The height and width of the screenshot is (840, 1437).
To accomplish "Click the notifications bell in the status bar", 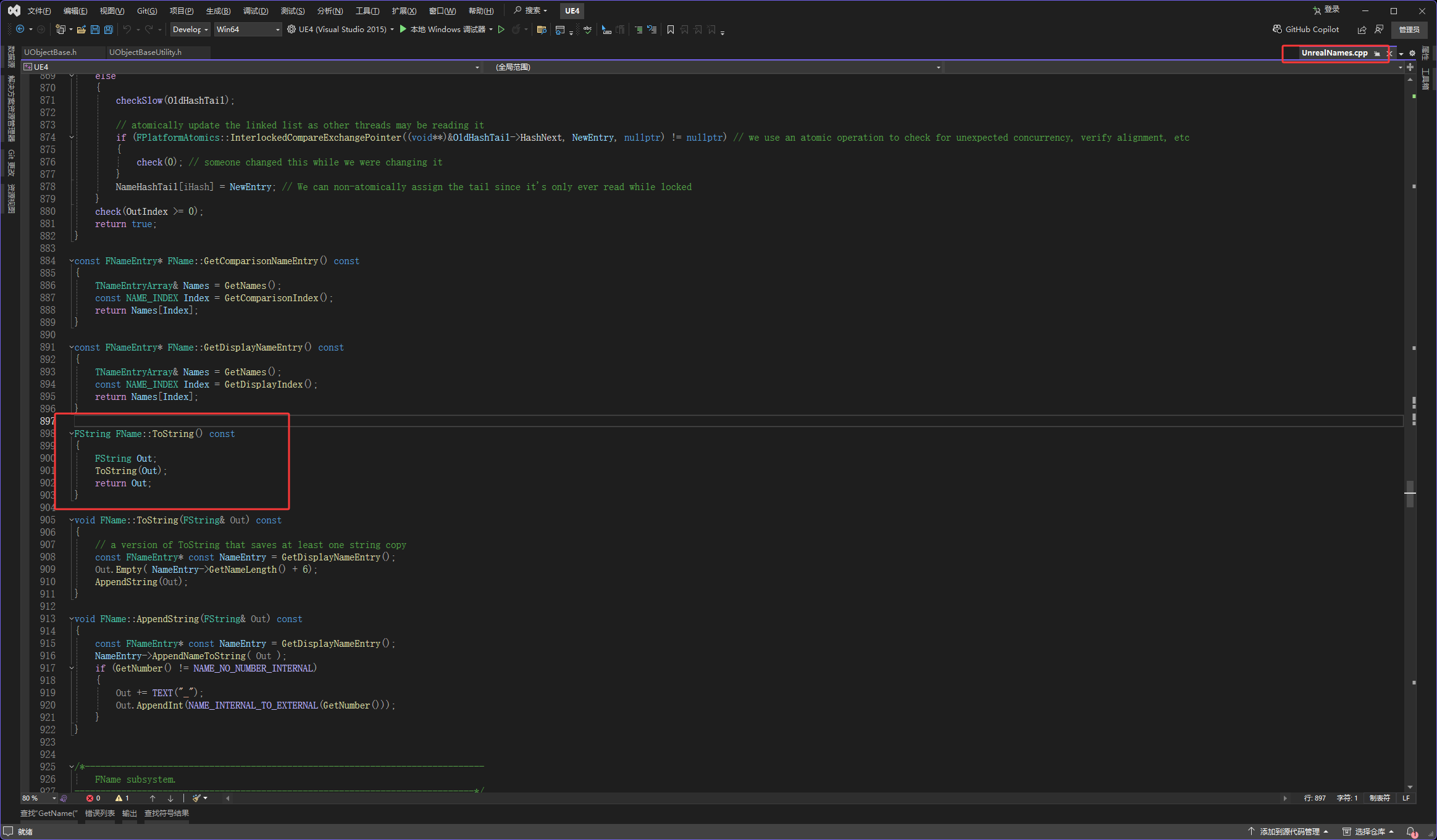I will tap(1411, 831).
